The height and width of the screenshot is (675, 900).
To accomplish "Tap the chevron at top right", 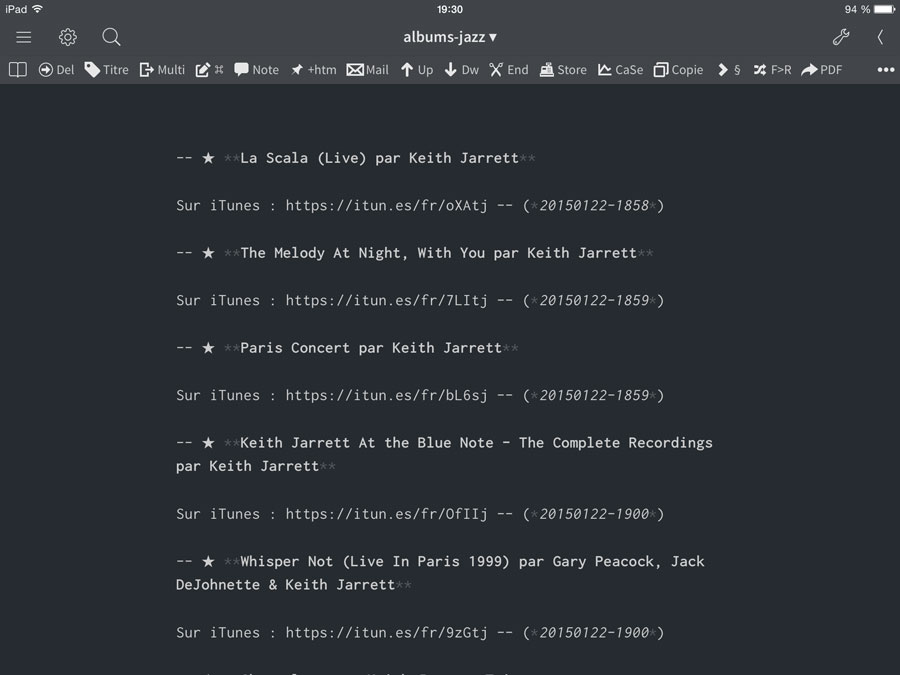I will click(880, 37).
